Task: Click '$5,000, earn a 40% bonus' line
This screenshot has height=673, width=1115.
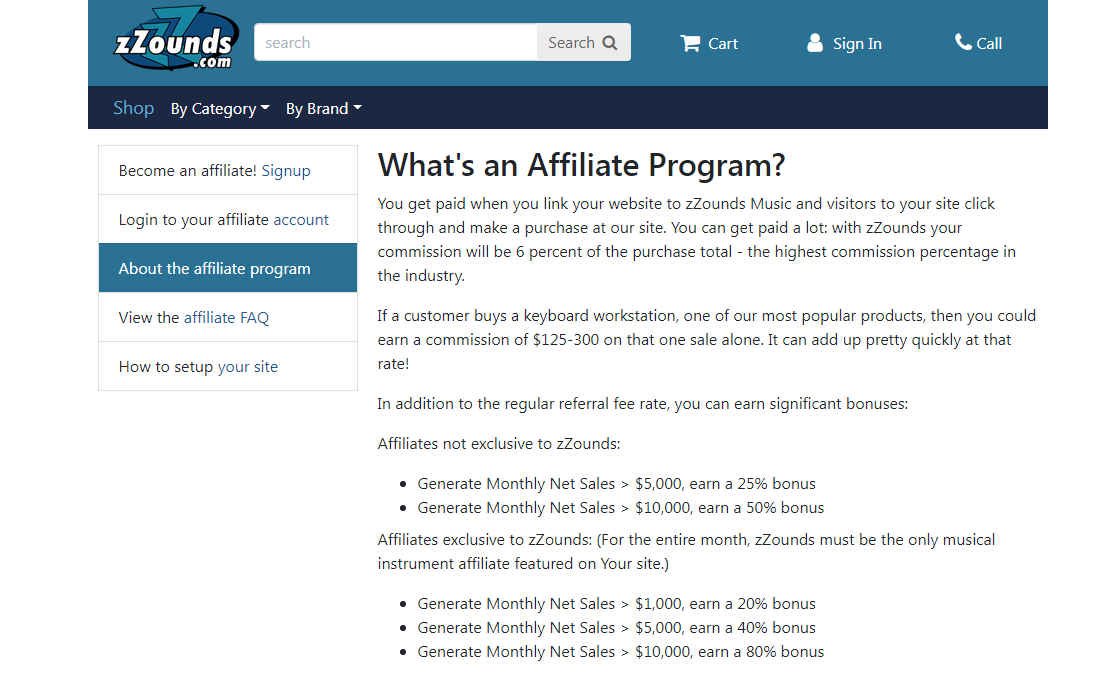Action: (x=616, y=628)
